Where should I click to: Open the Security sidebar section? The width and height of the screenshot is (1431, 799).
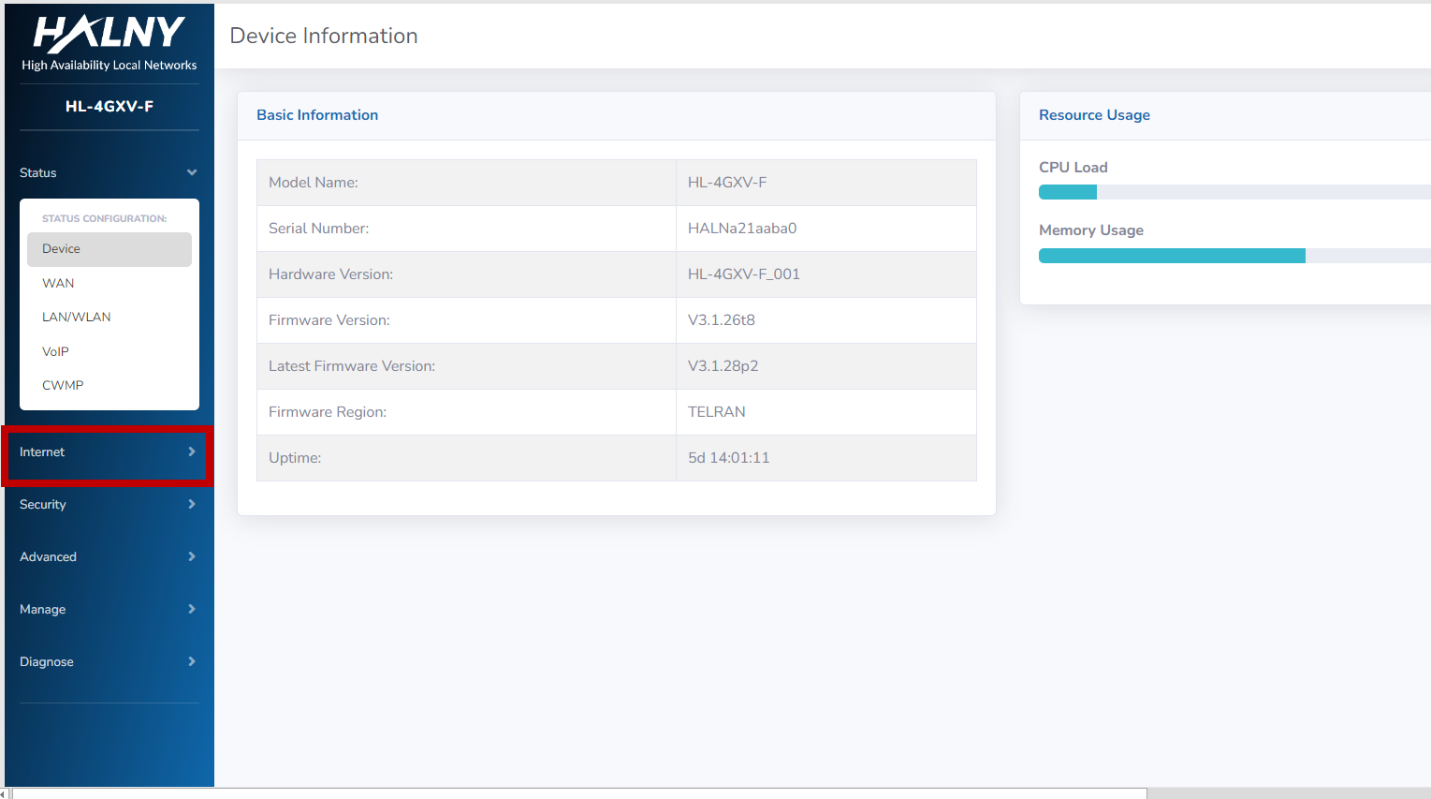tap(109, 504)
